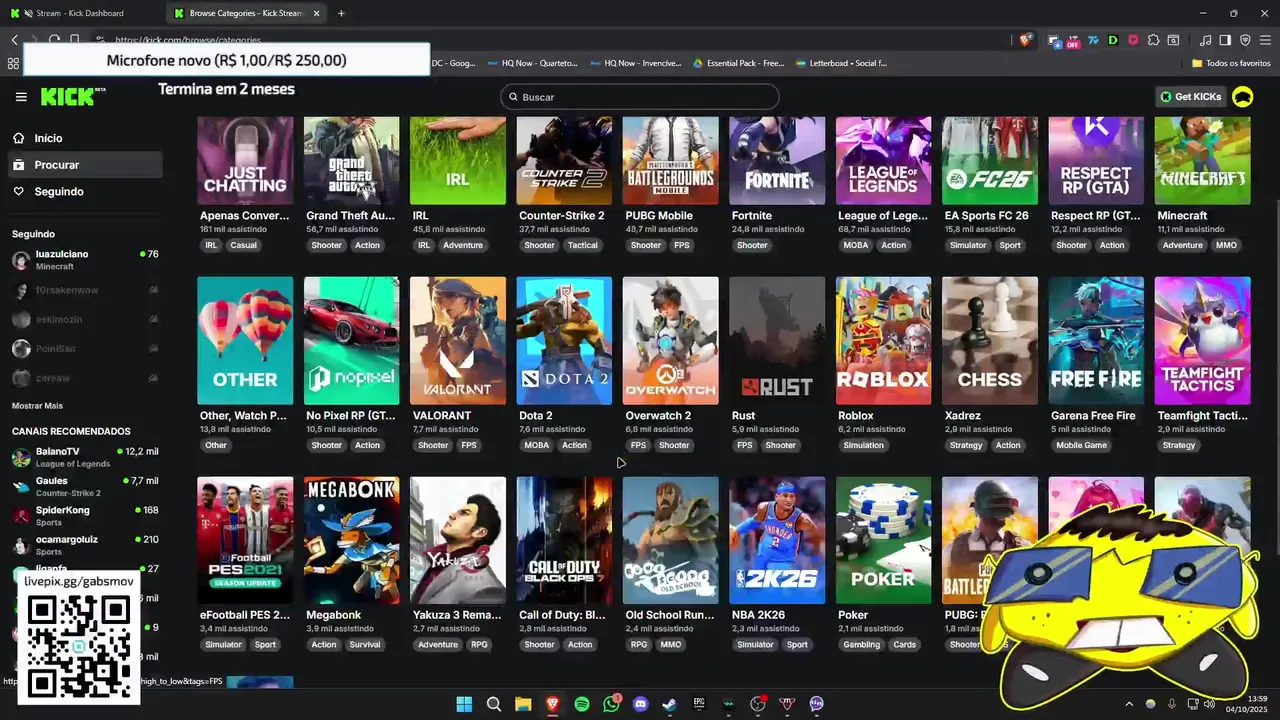
Task: Open the Poker category thumbnail
Action: (883, 540)
